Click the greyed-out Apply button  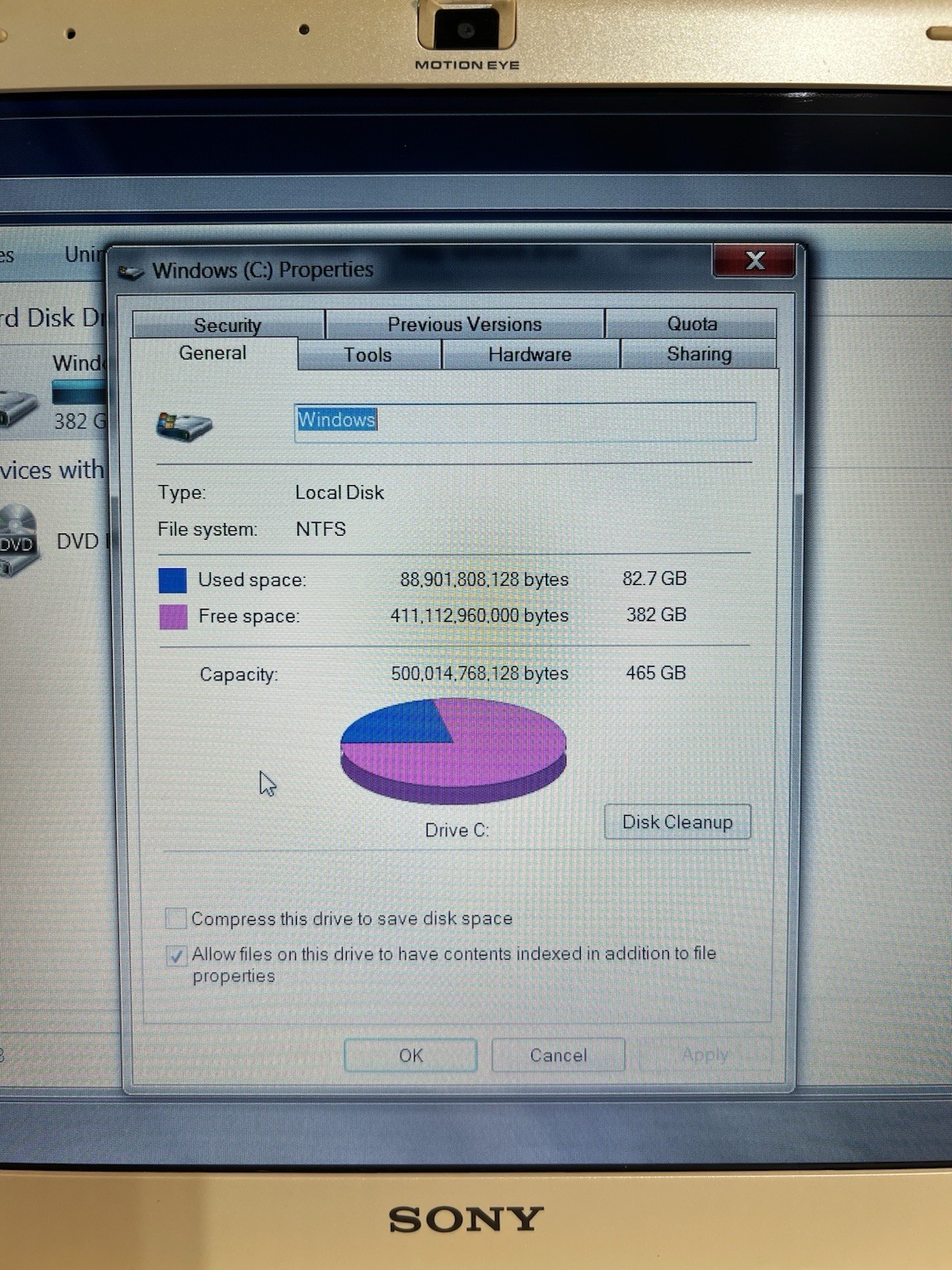click(x=705, y=1054)
